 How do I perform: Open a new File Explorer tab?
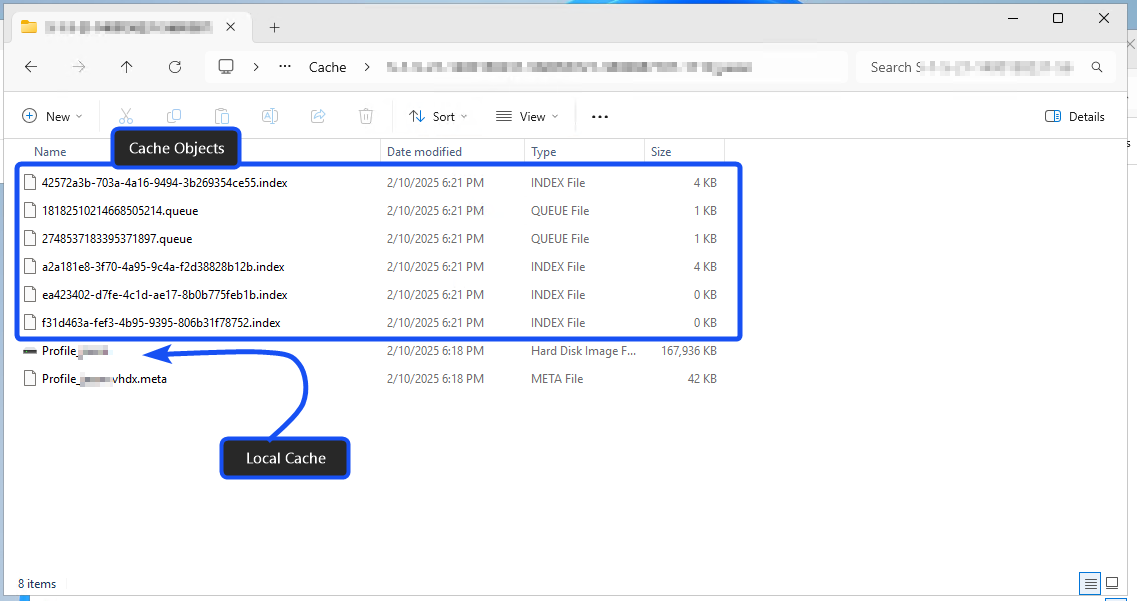[274, 27]
